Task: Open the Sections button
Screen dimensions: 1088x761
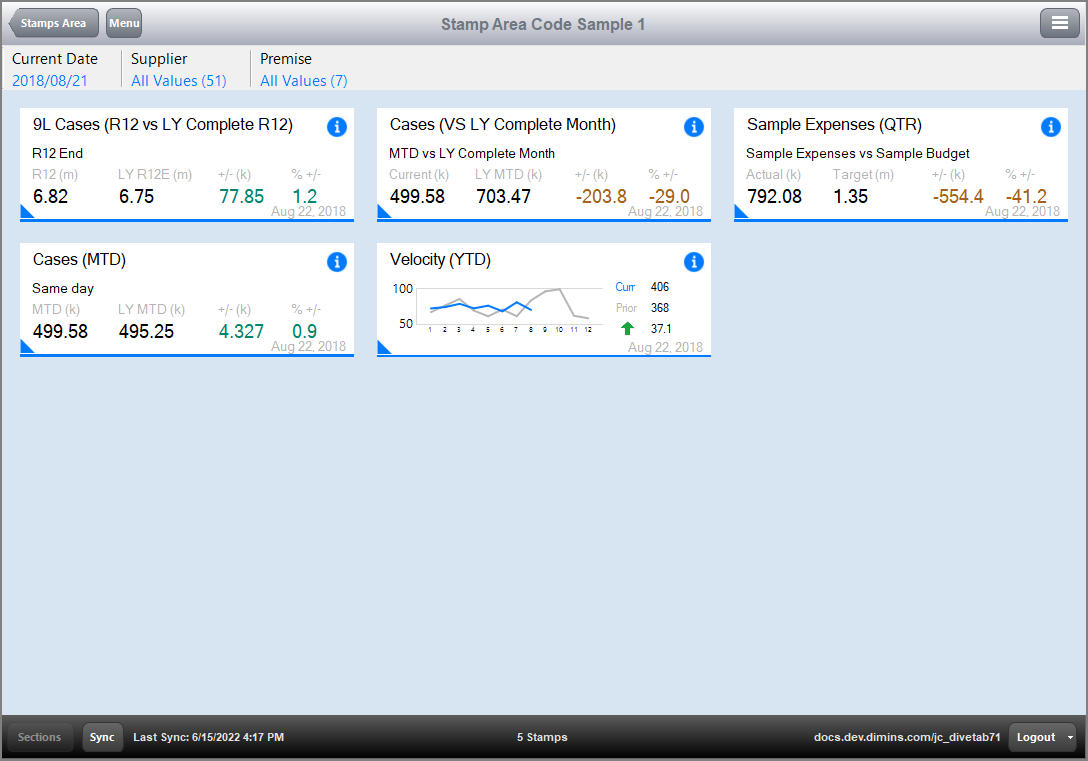Action: coord(40,737)
